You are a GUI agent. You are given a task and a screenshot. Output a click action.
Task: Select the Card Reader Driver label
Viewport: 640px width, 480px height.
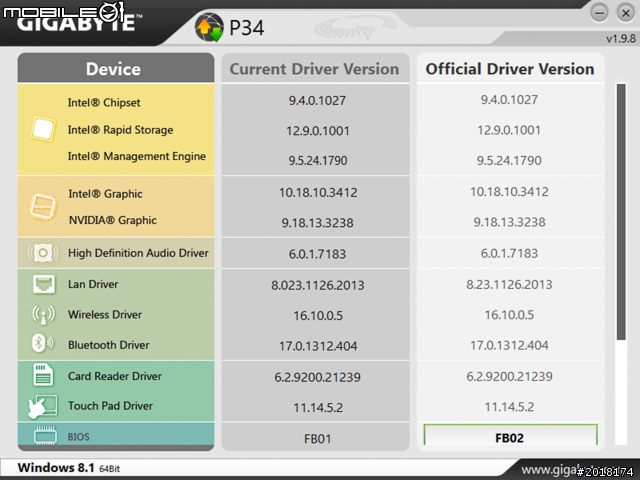tap(115, 376)
